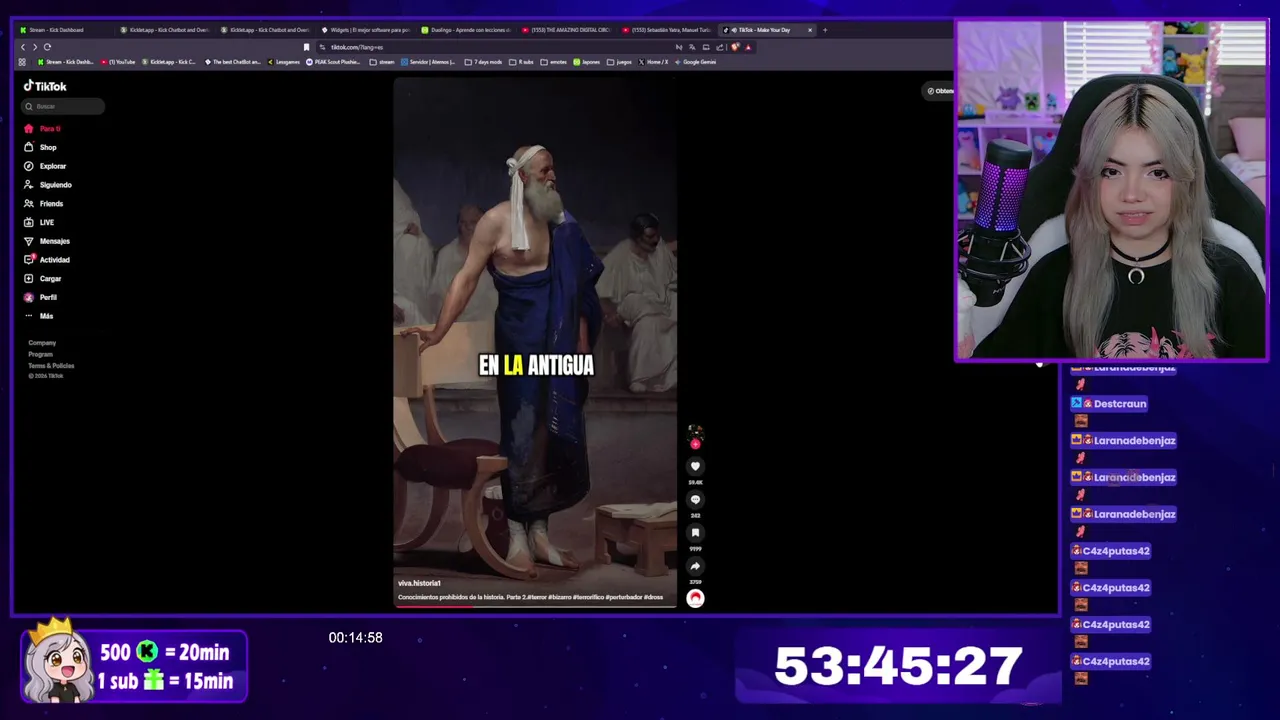Open the stream bookmarks folder
Screen dimensions: 1280x720
point(382,62)
